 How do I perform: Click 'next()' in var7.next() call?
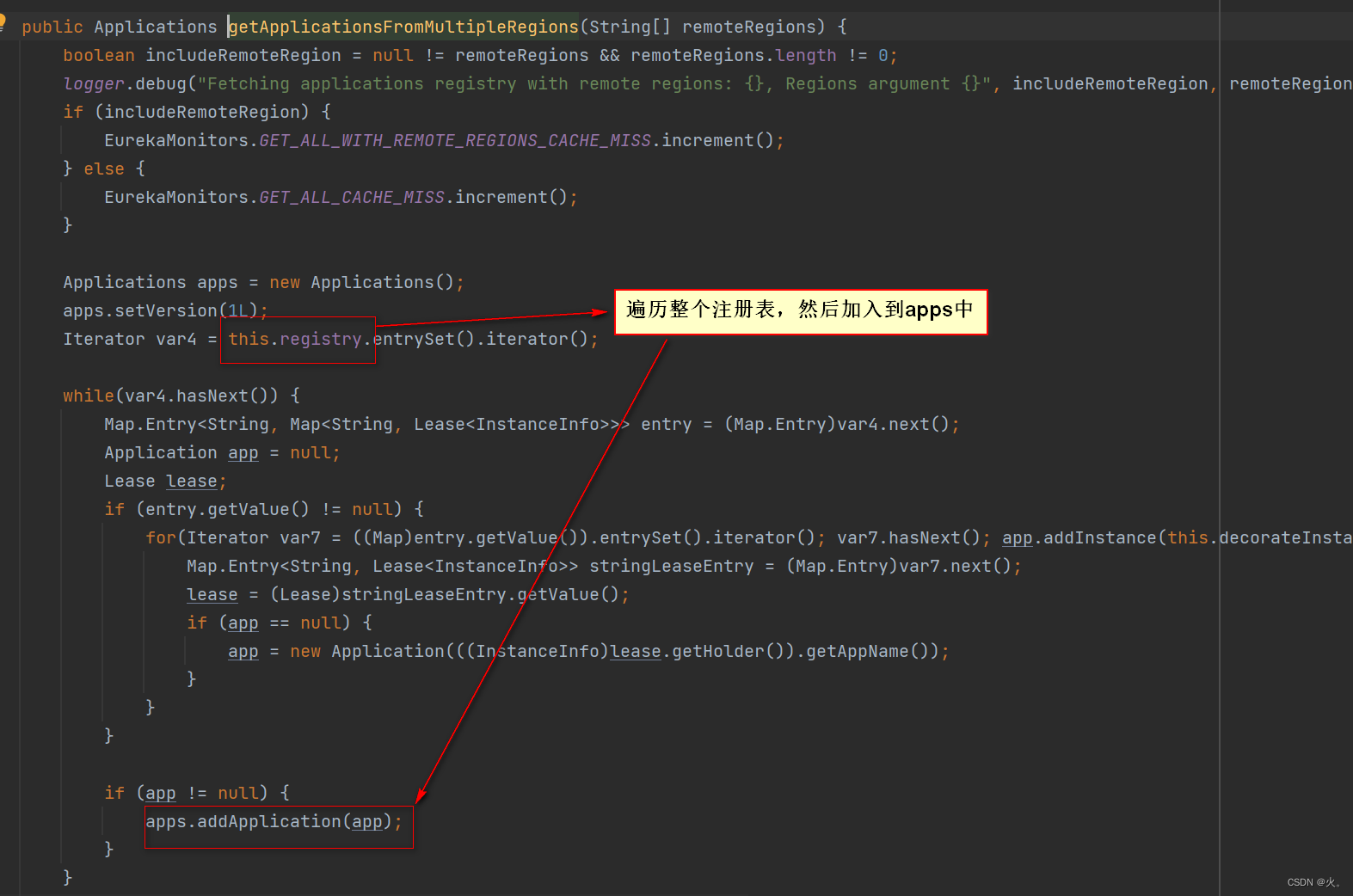point(981,566)
